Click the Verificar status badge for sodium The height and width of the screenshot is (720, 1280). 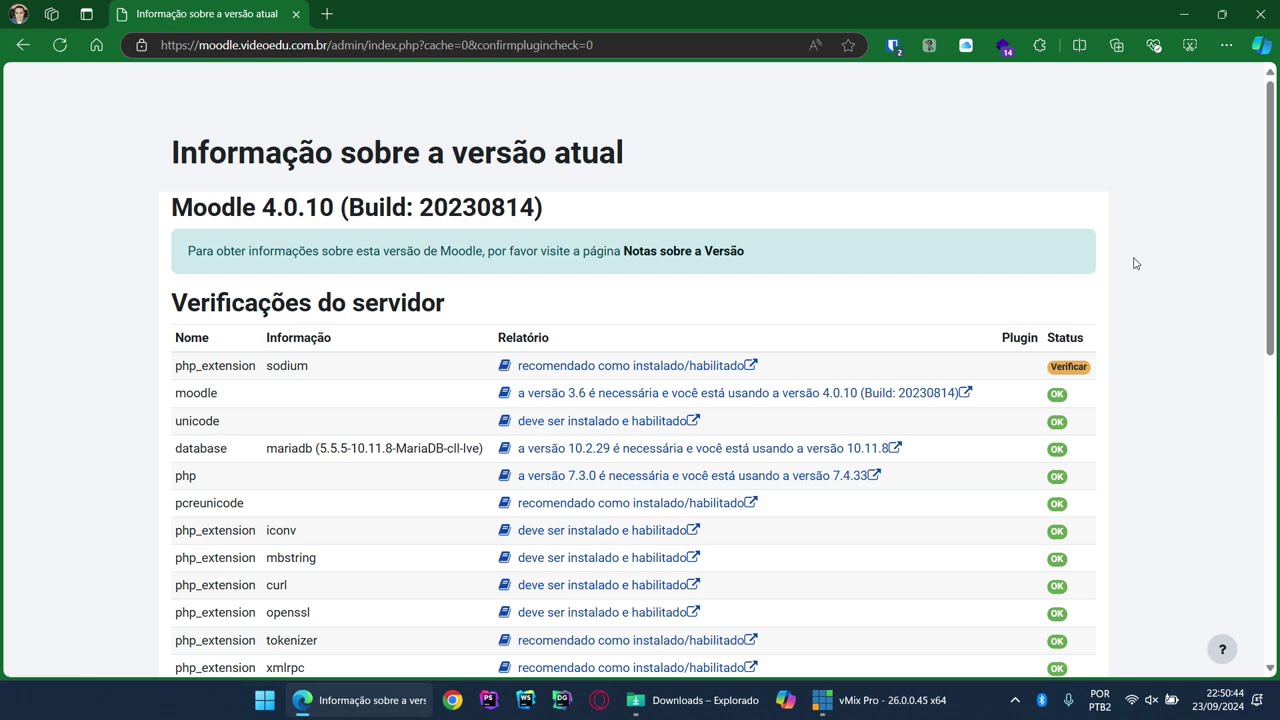[x=1068, y=367]
